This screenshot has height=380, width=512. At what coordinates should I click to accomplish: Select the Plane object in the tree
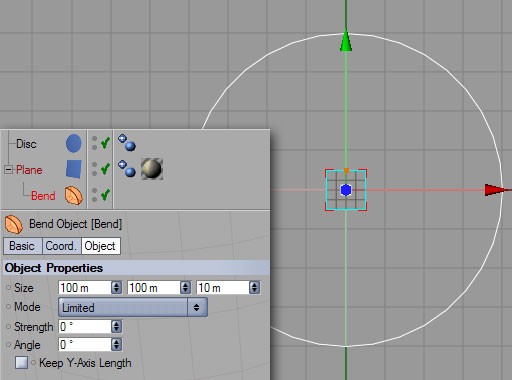pyautogui.click(x=29, y=170)
